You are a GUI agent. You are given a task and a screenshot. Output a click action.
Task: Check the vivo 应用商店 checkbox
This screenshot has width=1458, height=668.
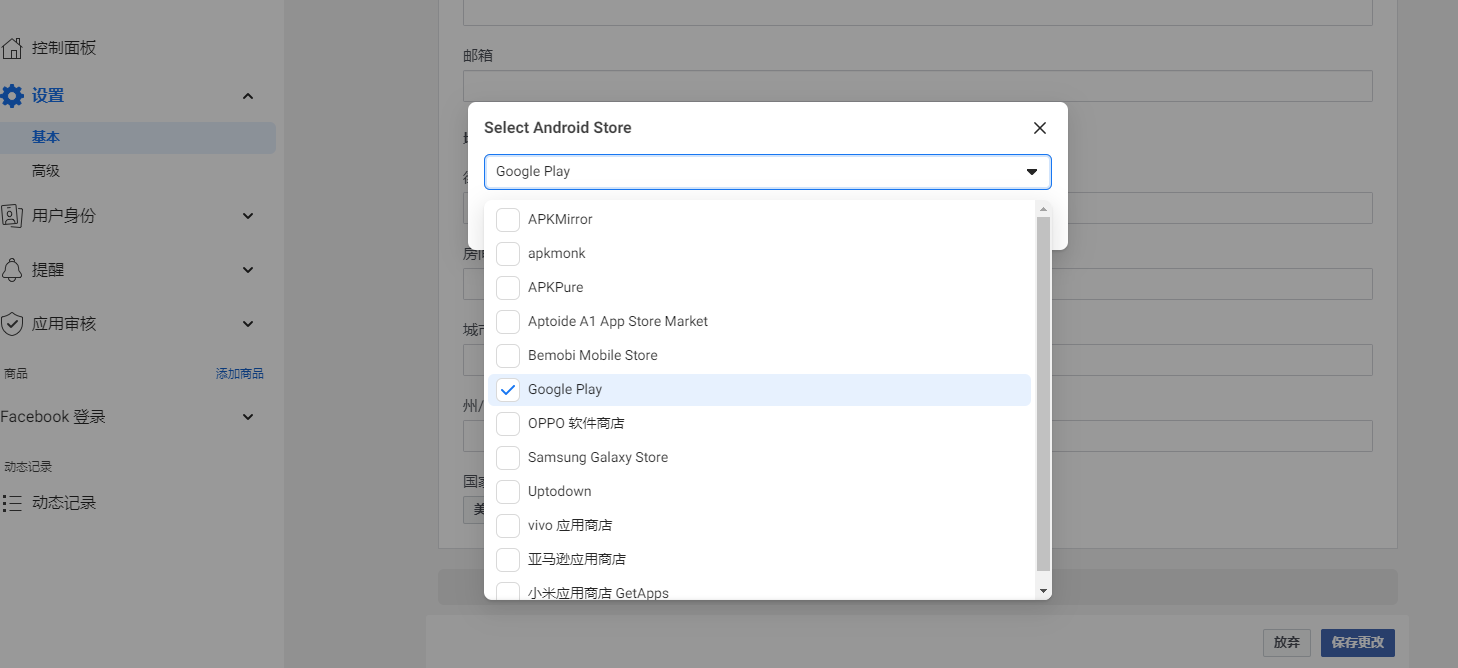(508, 525)
